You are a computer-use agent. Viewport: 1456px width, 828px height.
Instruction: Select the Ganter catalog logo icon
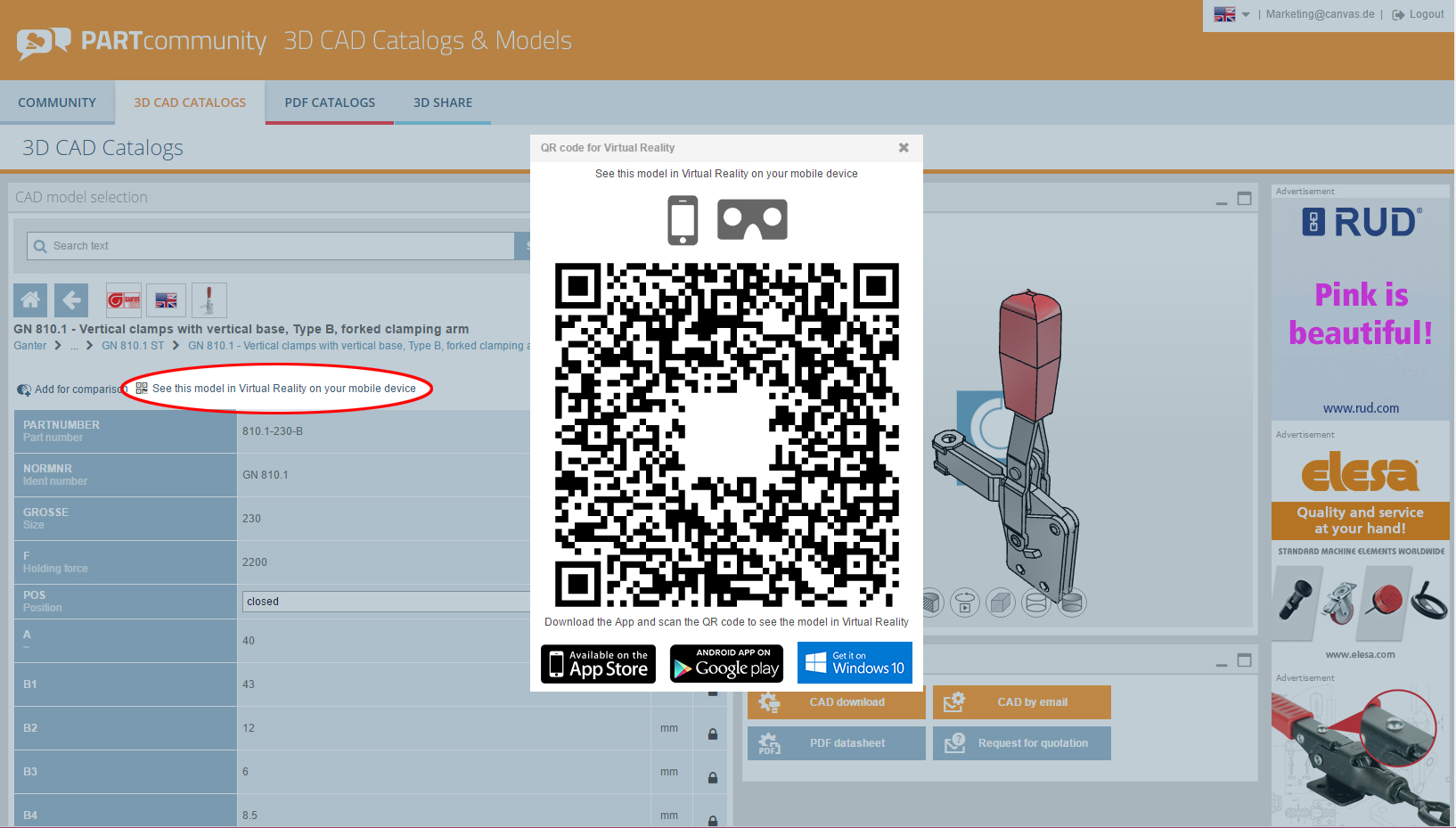pos(123,300)
